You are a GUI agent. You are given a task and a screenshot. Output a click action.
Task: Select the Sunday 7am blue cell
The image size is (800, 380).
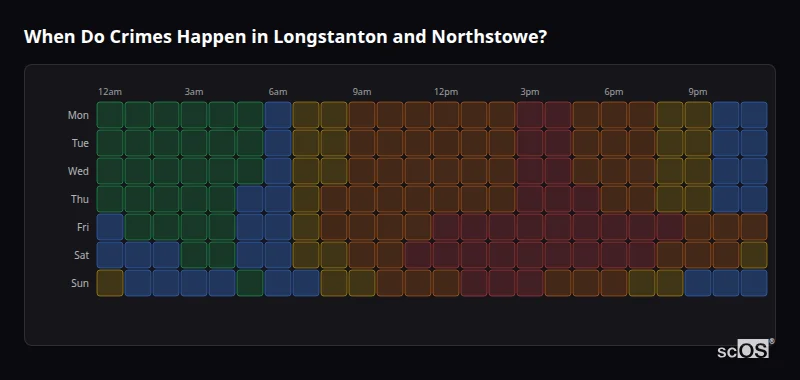pos(306,283)
